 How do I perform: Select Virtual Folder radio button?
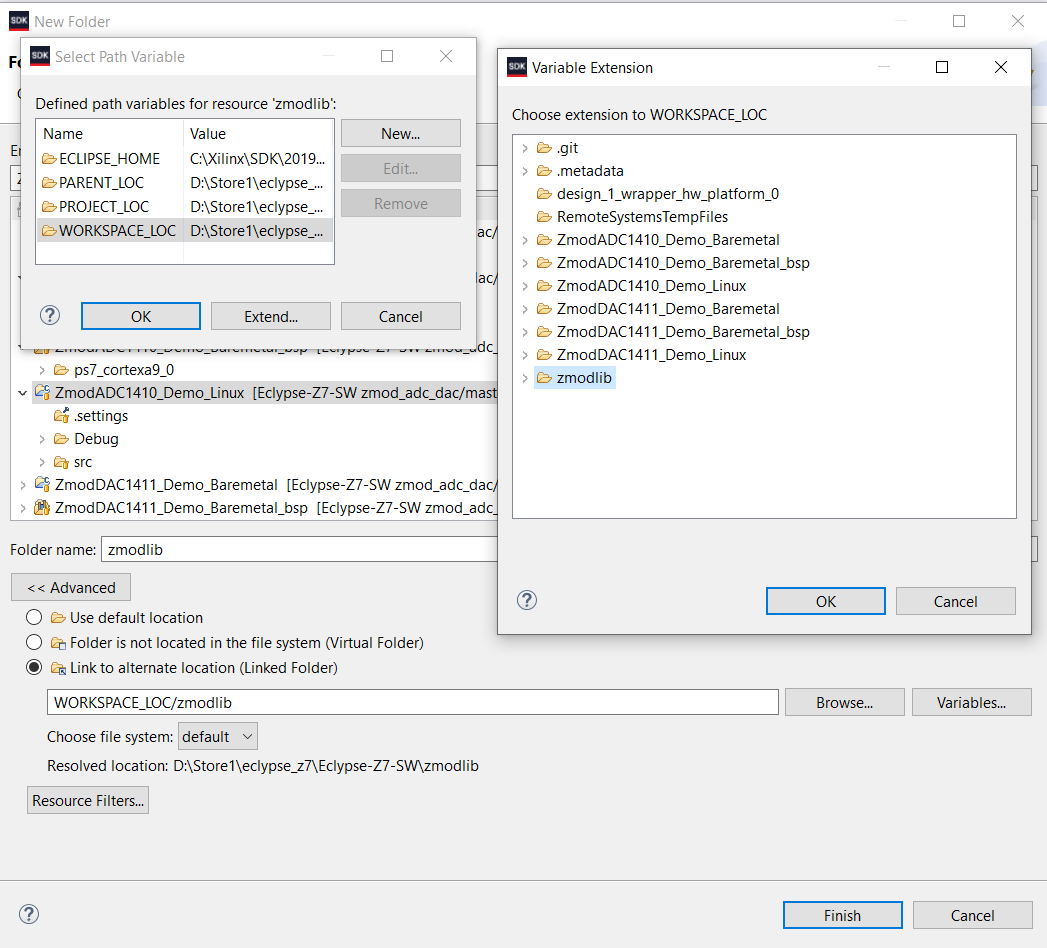click(x=34, y=642)
